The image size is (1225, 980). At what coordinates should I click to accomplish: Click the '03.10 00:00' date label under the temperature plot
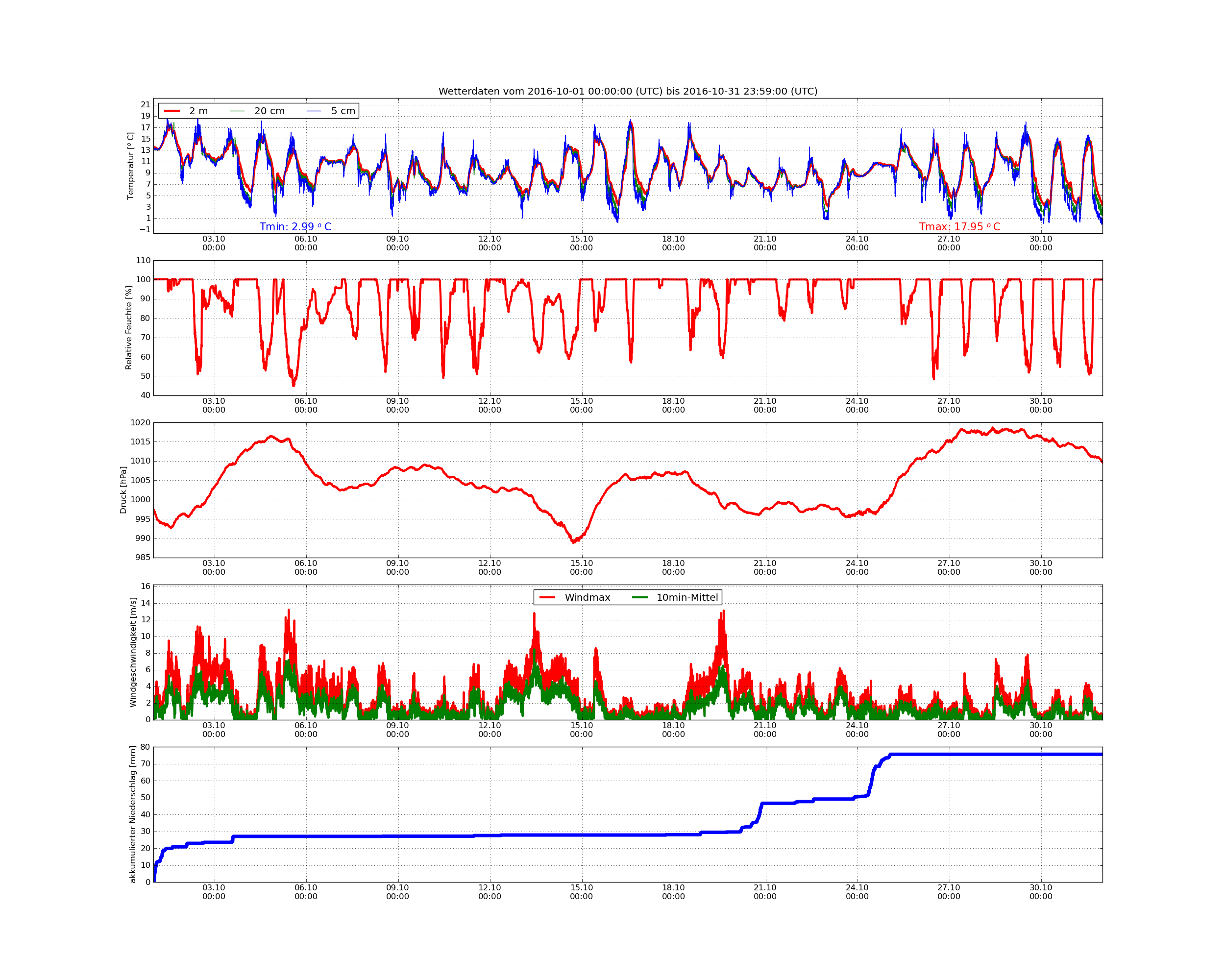[x=214, y=243]
